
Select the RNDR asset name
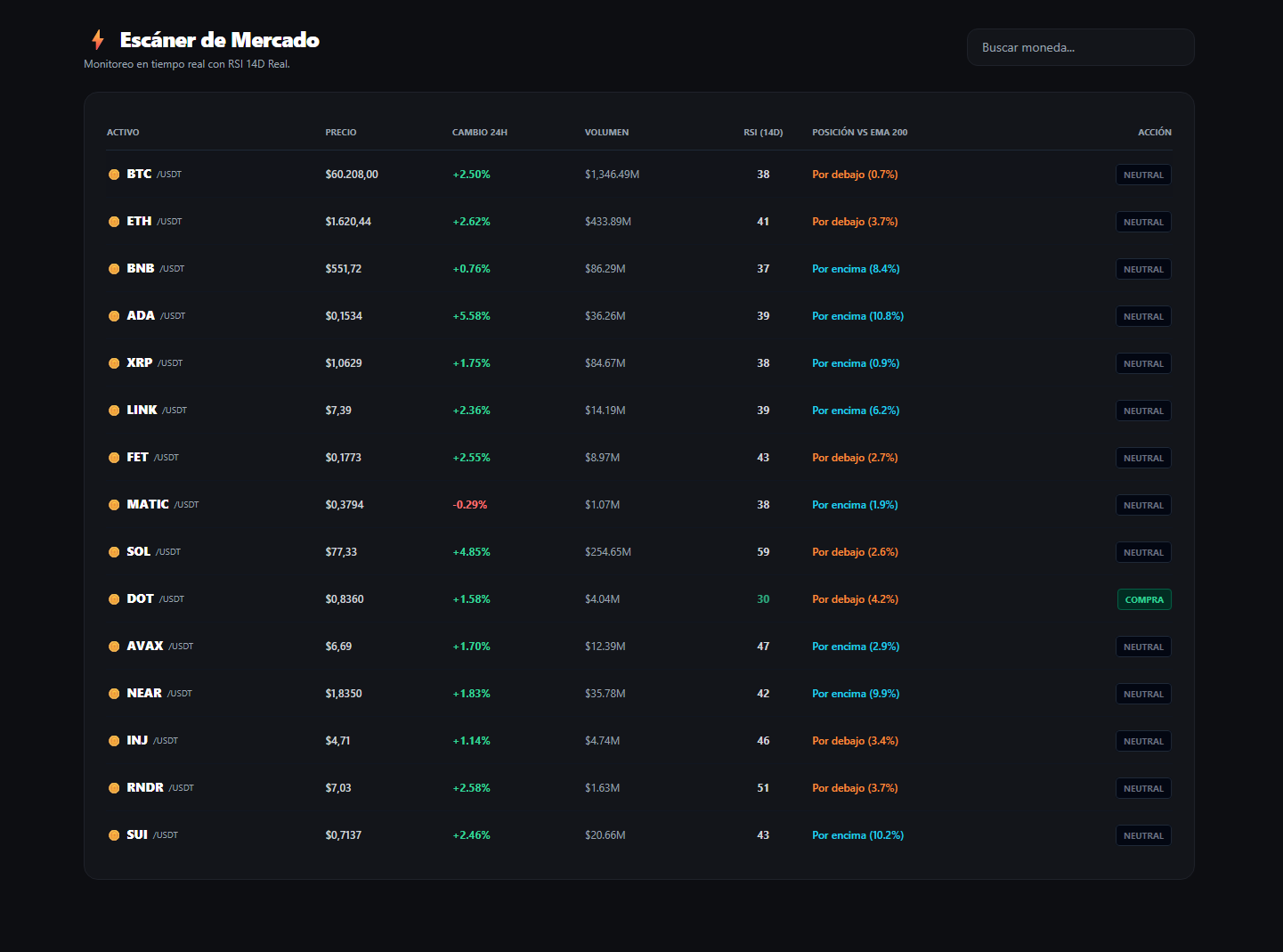point(145,787)
